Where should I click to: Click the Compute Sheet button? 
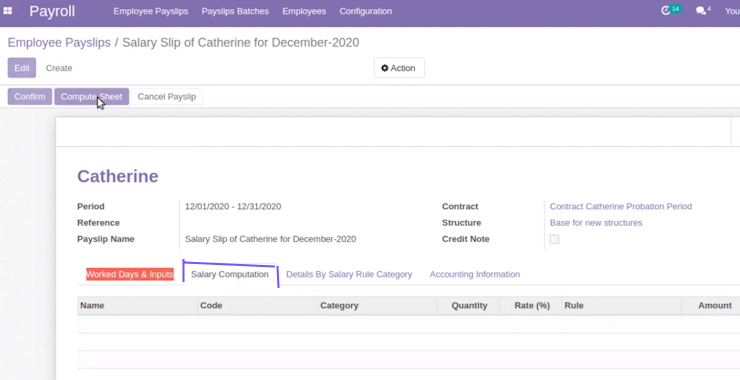coord(92,96)
